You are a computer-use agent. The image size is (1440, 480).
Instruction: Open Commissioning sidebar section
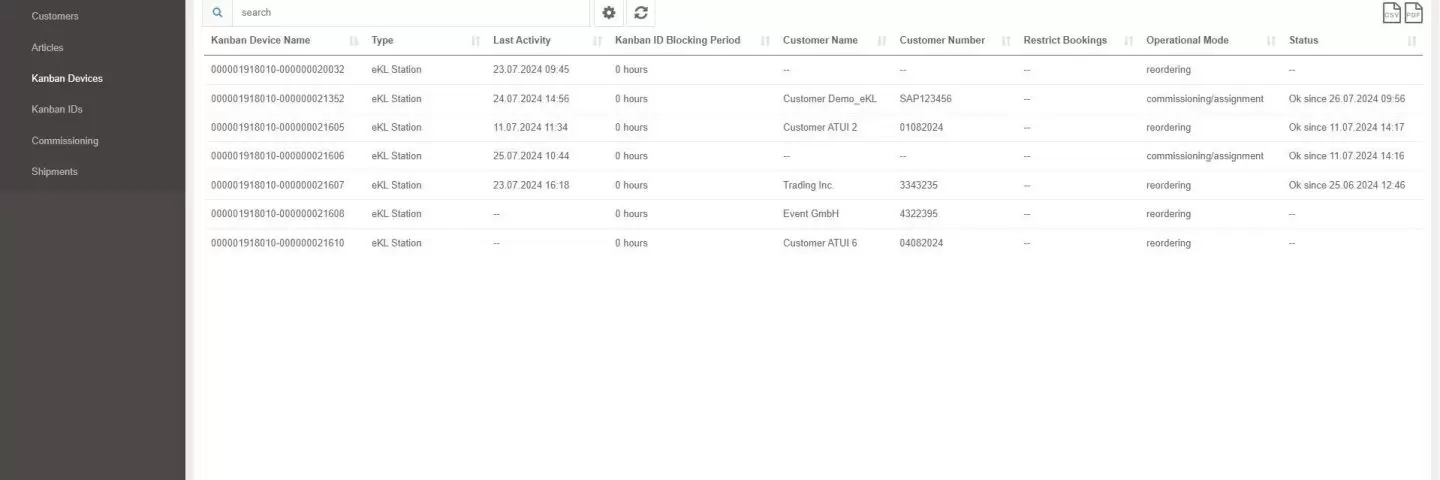point(65,140)
